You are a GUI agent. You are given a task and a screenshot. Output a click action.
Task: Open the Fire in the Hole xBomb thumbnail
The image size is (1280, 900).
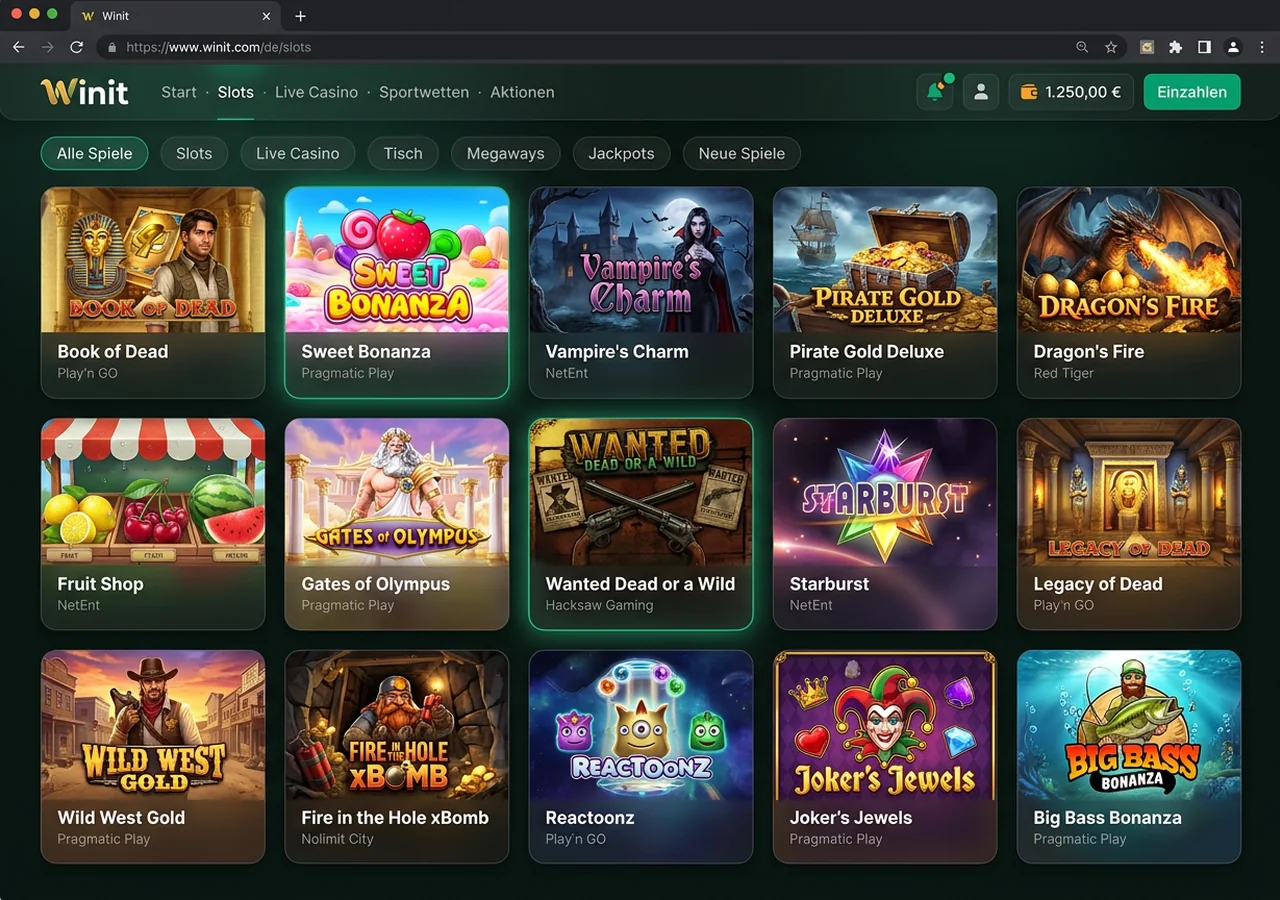pyautogui.click(x=397, y=725)
